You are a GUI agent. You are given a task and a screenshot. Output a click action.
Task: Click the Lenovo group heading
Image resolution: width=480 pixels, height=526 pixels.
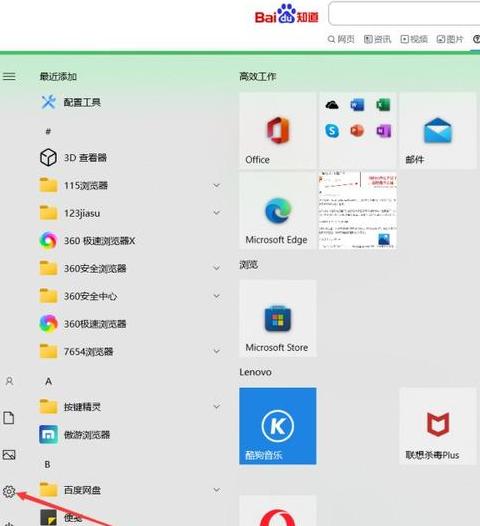tap(255, 372)
